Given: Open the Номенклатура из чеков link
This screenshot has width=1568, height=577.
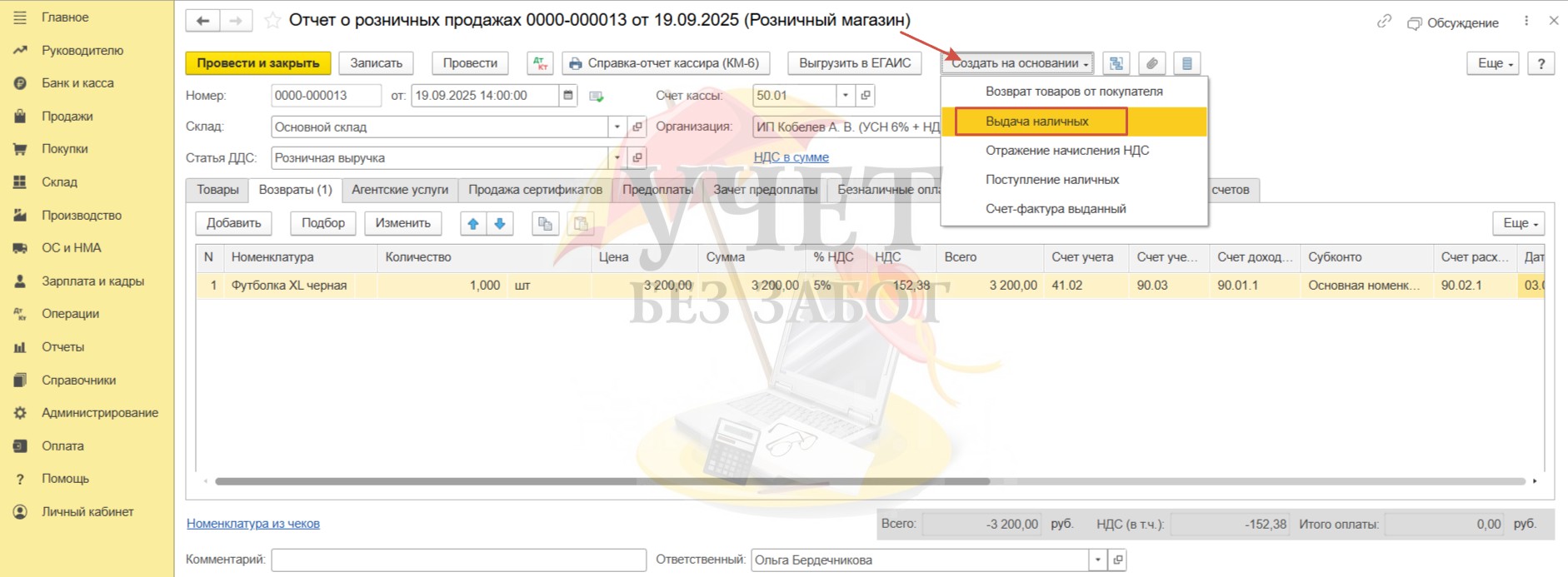Looking at the screenshot, I should click(253, 524).
